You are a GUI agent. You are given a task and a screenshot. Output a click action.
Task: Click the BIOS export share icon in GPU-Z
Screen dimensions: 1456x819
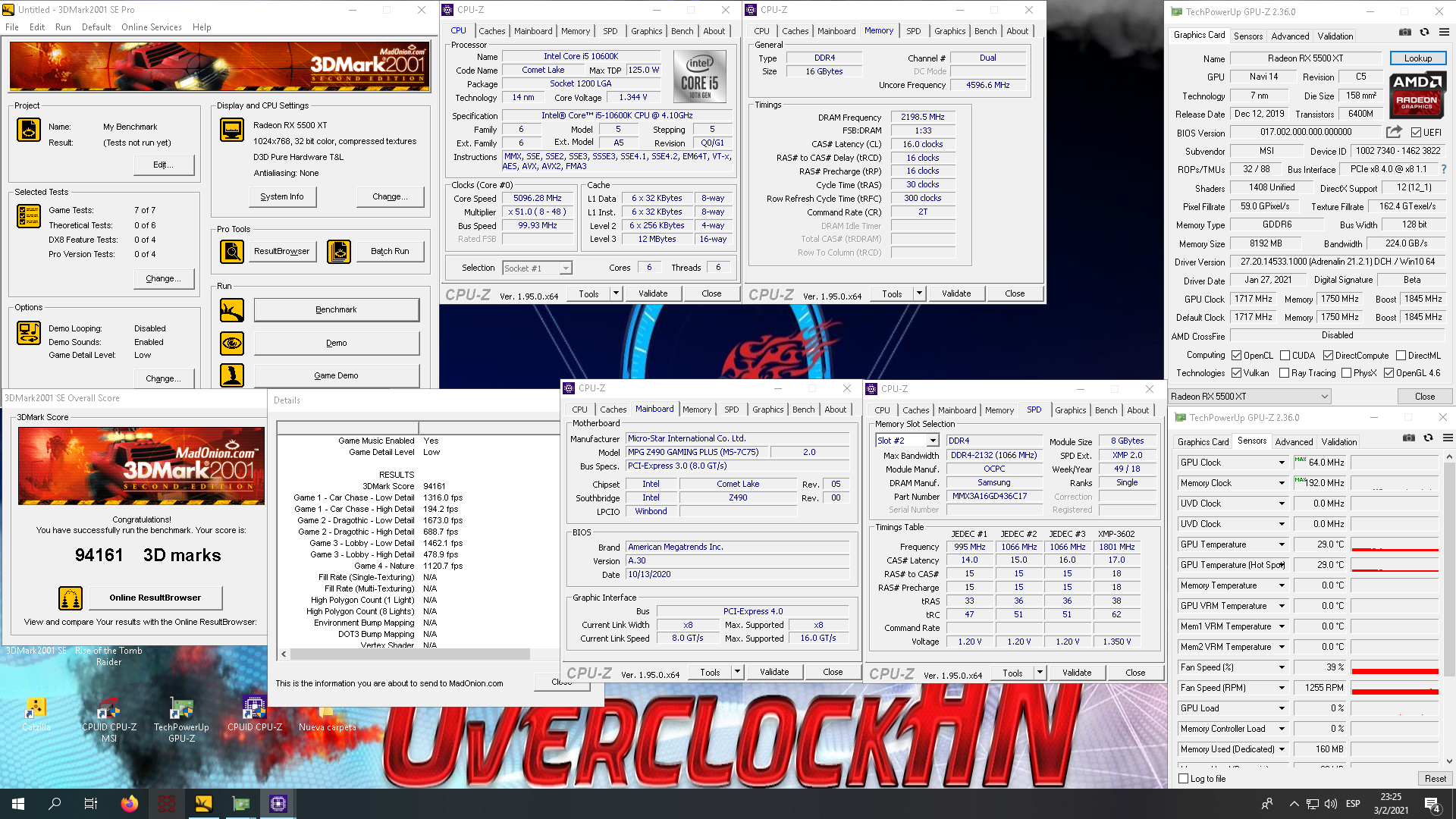[x=1394, y=132]
